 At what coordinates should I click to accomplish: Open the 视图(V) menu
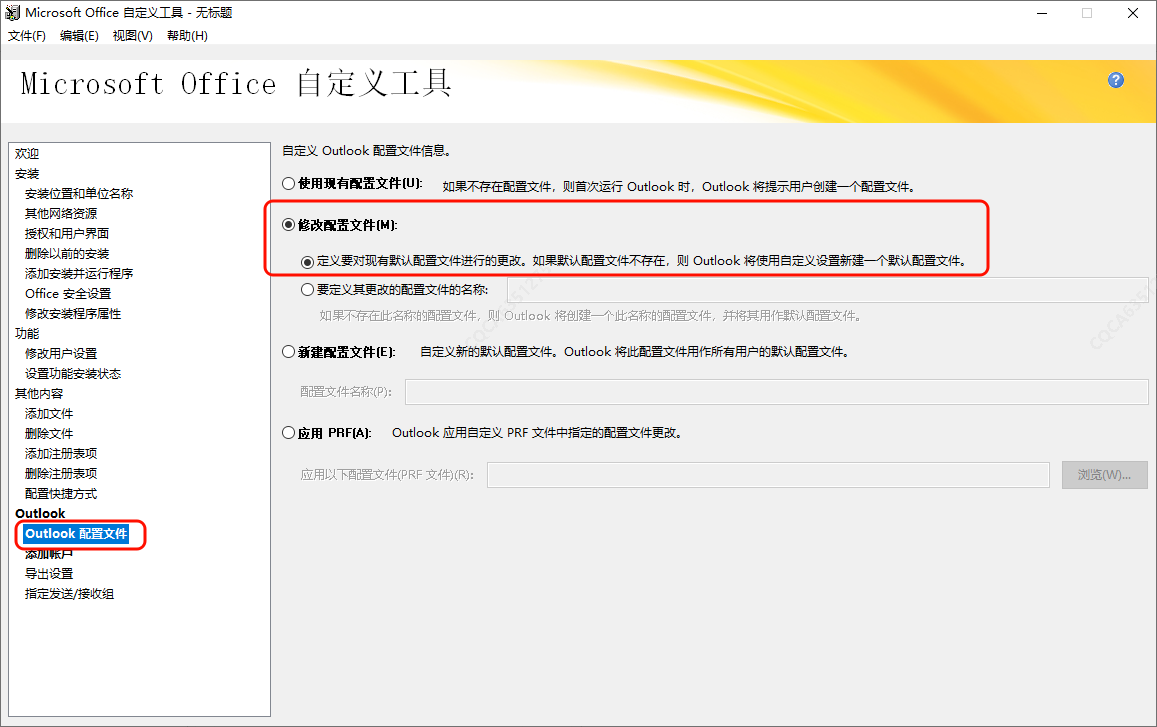tap(132, 36)
